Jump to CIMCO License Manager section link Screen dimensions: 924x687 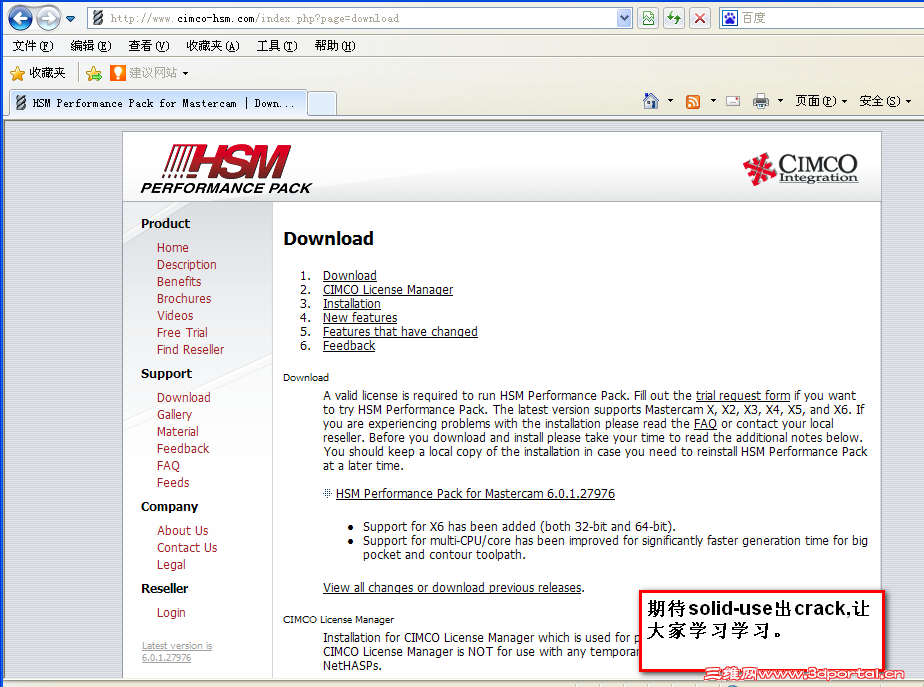coord(388,290)
